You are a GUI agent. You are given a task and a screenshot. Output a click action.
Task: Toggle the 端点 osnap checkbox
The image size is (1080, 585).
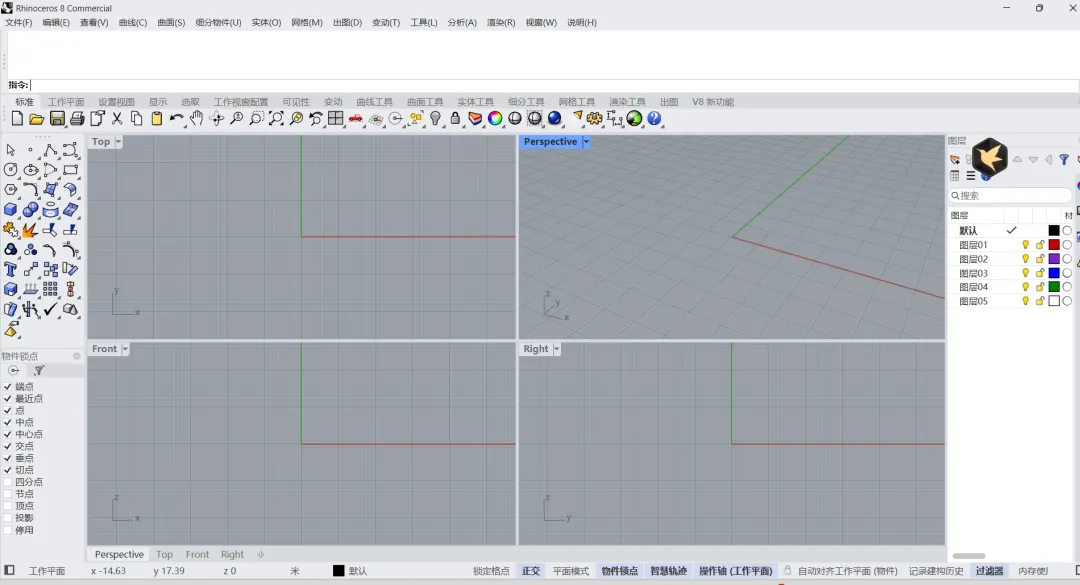8,387
